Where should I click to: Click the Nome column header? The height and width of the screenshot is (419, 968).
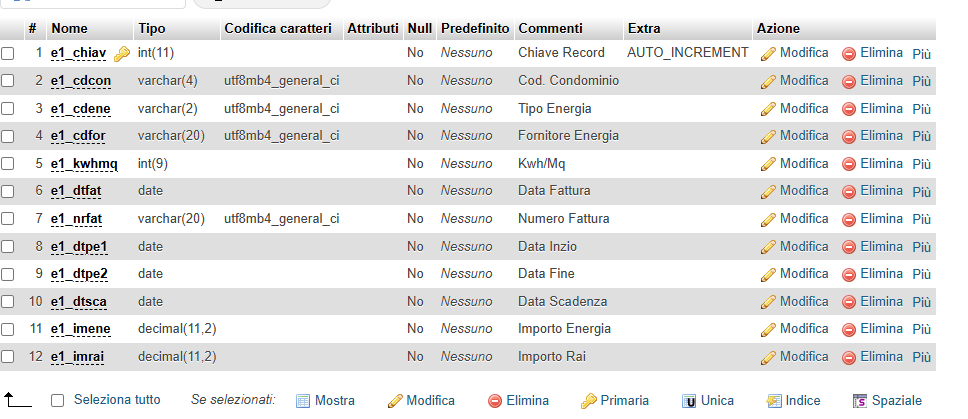point(69,28)
